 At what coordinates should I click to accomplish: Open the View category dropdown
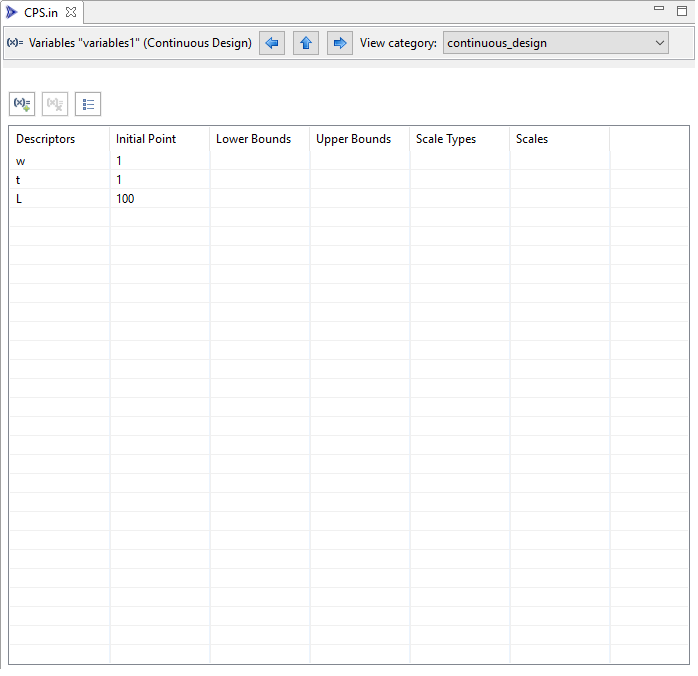point(556,43)
